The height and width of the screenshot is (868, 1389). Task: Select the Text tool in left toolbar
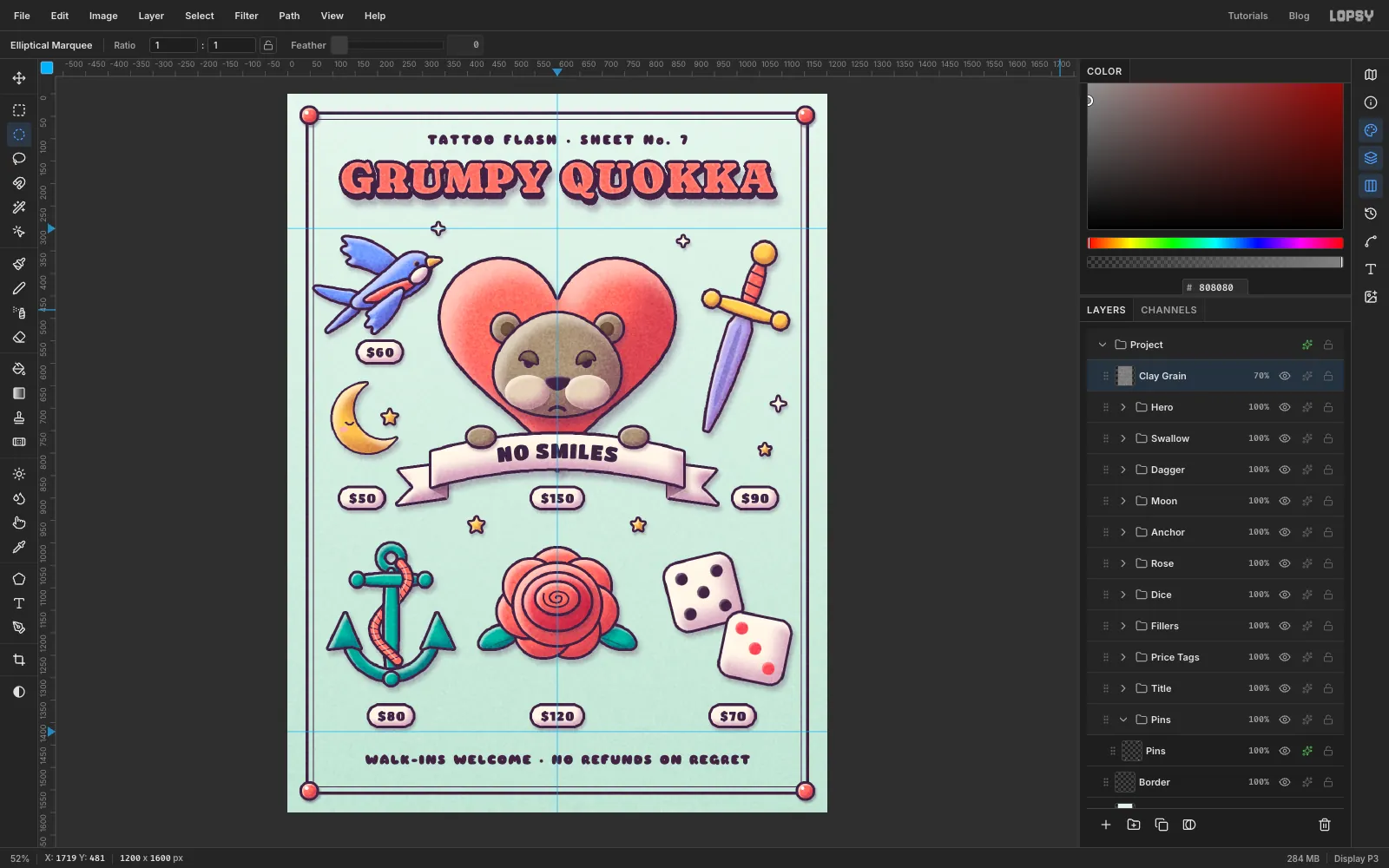(x=19, y=603)
